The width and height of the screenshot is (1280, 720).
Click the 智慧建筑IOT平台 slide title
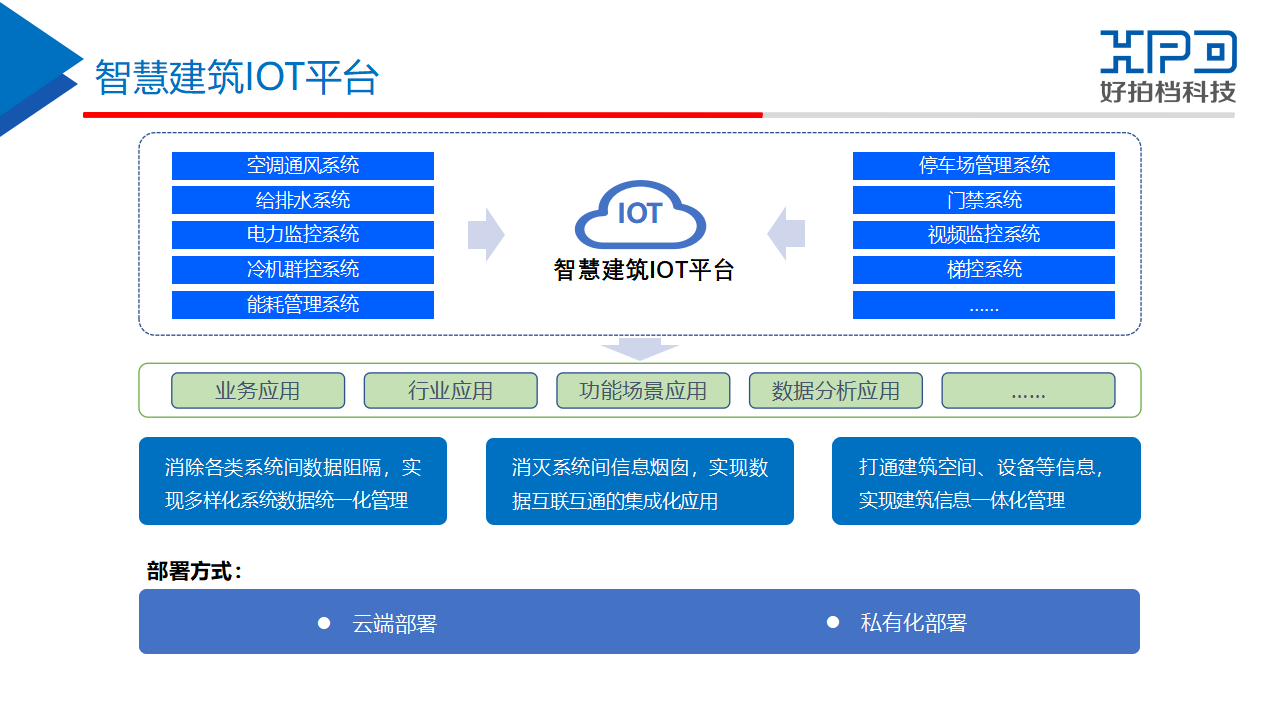tap(237, 77)
